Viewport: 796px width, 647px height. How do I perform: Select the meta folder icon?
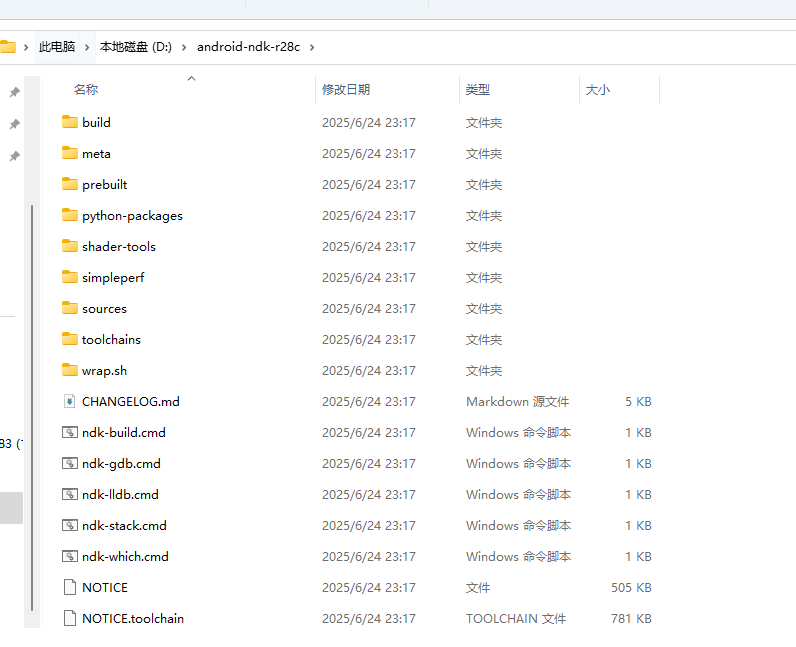70,153
